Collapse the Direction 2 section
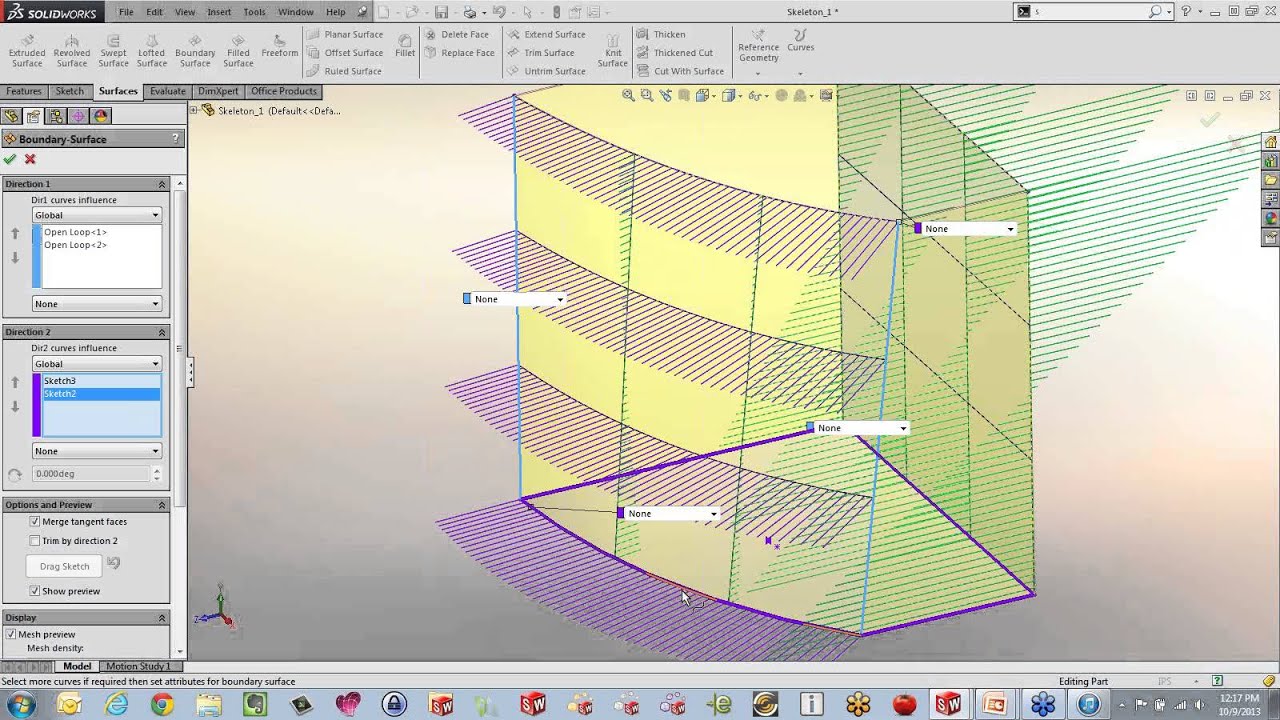 [x=162, y=332]
